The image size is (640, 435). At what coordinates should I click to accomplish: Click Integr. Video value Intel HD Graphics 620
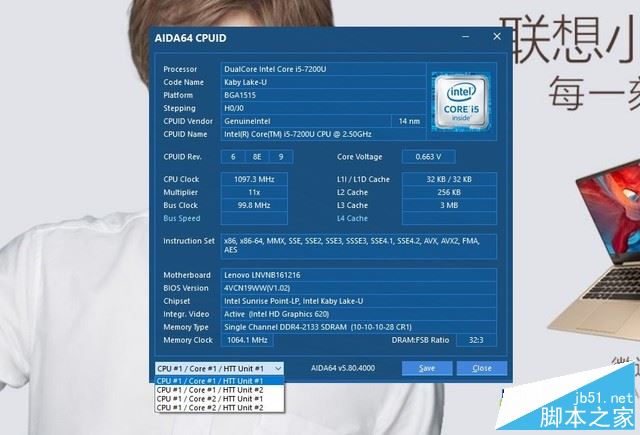(359, 314)
